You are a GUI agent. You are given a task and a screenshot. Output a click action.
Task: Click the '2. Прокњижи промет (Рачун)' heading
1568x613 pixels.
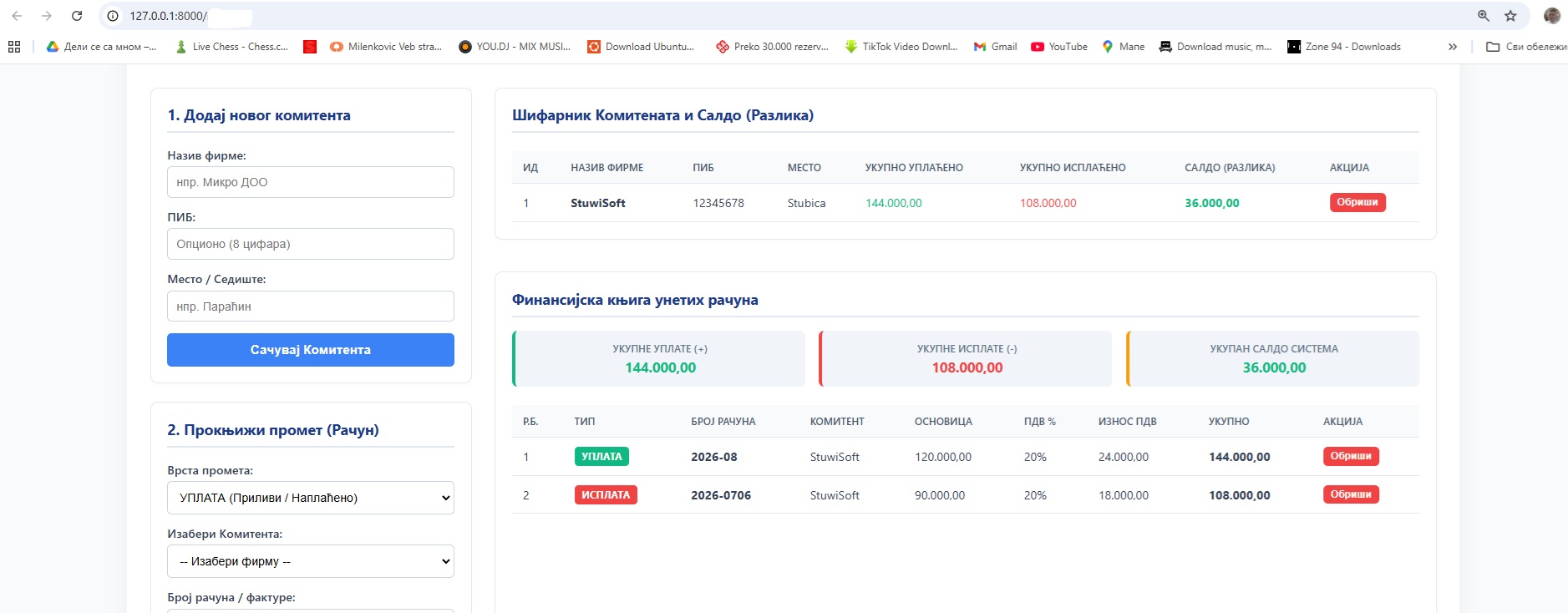coord(273,430)
